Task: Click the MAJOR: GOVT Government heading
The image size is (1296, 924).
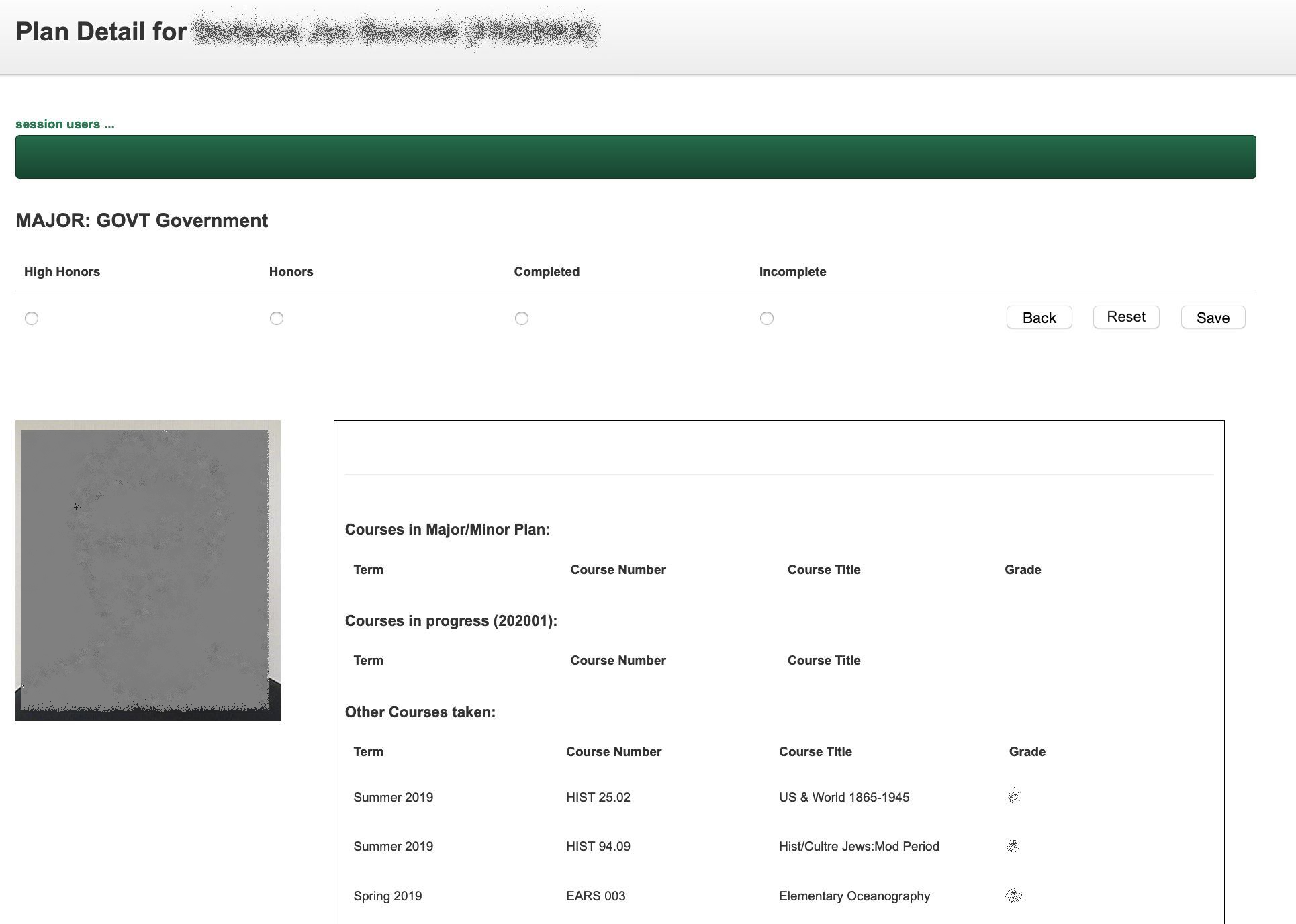Action: (x=142, y=221)
